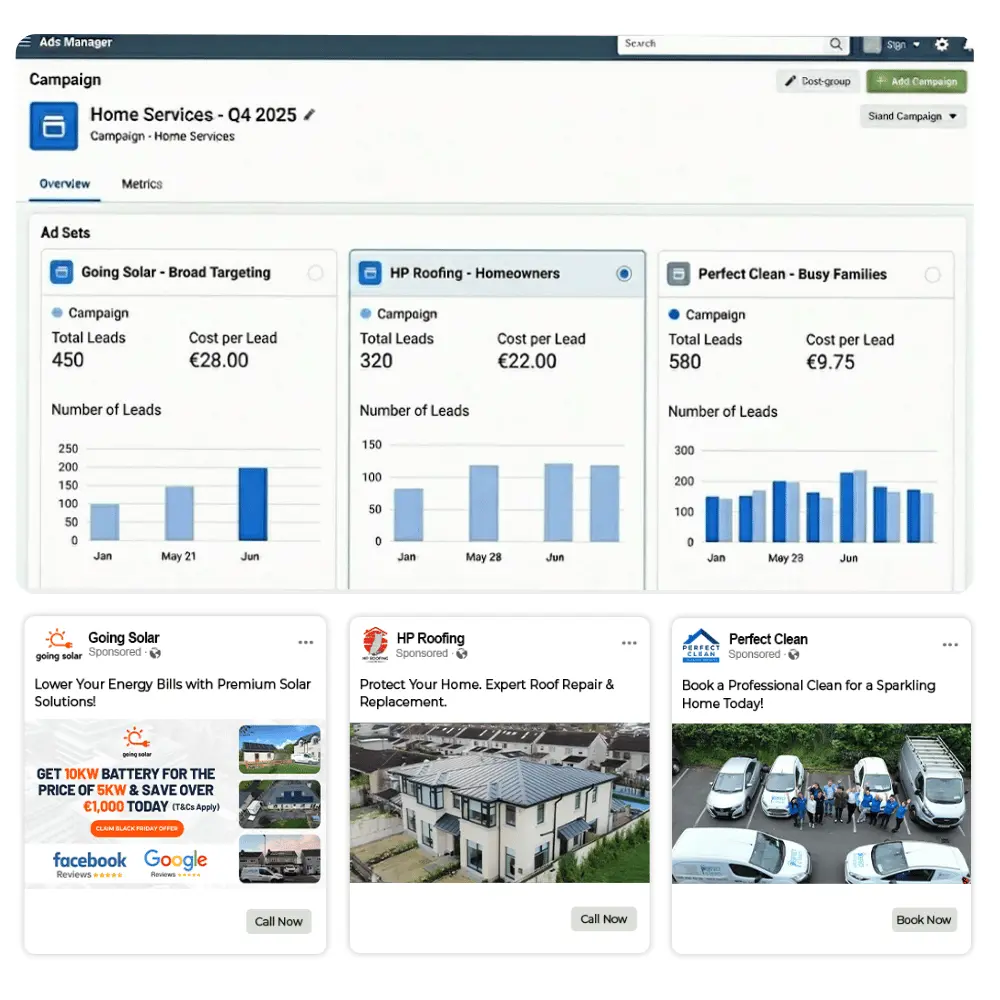
Task: Switch to the Metrics tab
Action: click(142, 184)
